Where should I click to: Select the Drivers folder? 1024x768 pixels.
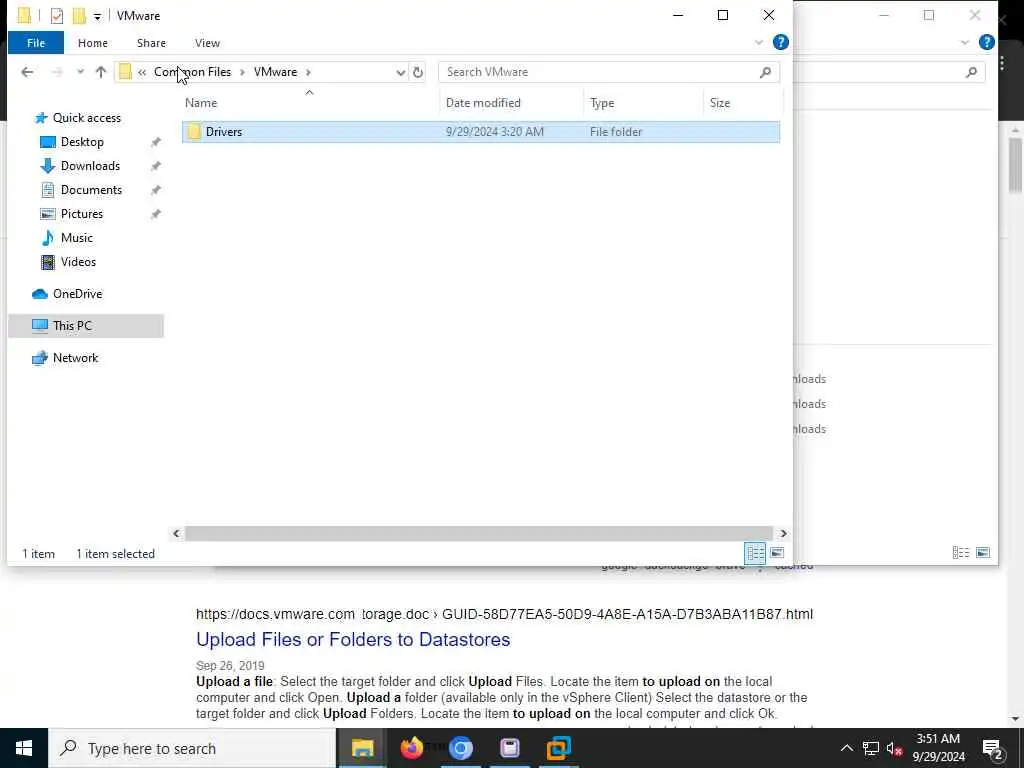(481, 132)
